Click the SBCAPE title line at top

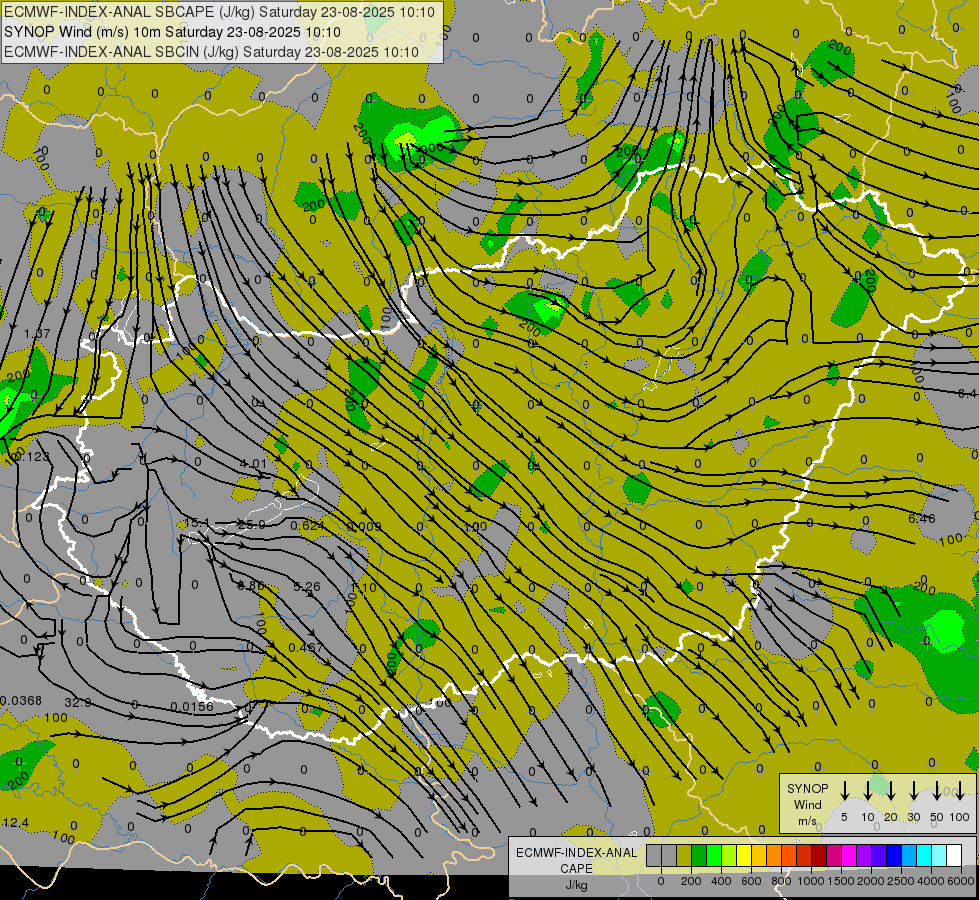pos(219,12)
